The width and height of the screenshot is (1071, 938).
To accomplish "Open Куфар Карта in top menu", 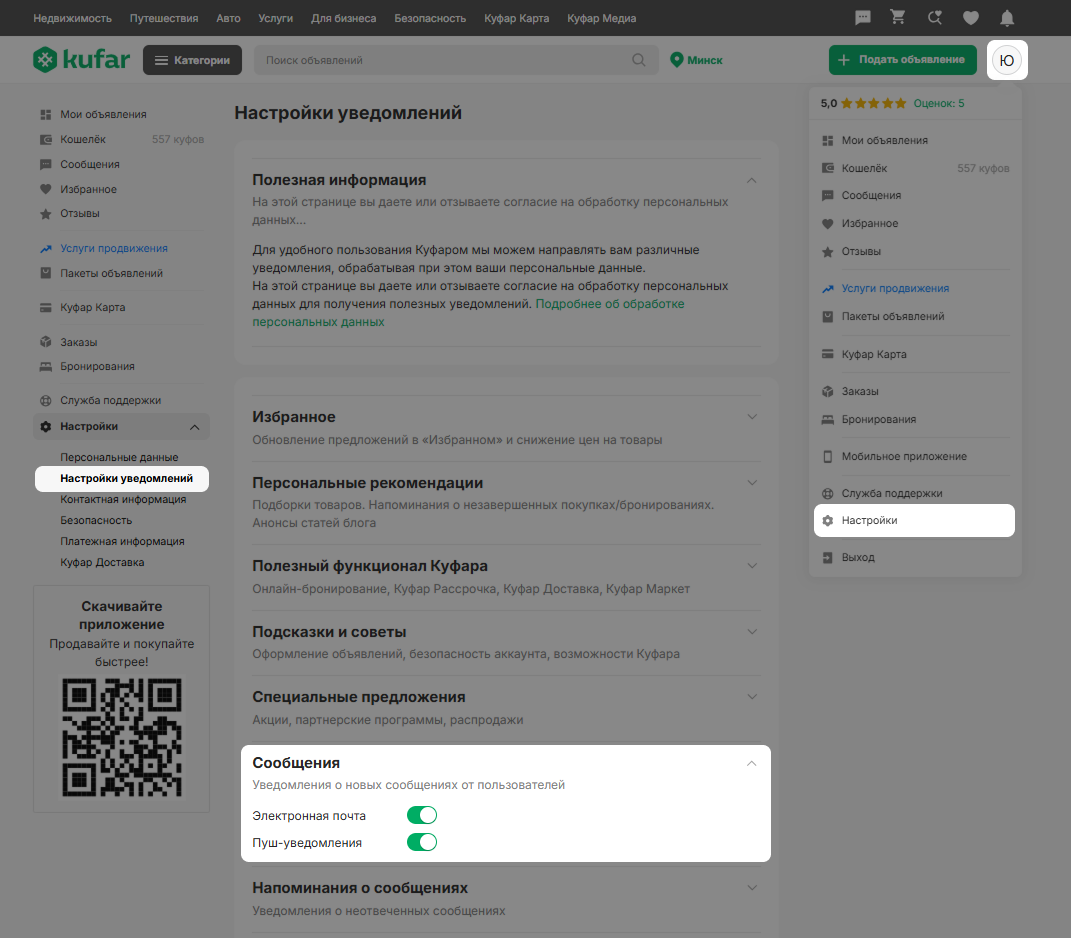I will click(516, 18).
